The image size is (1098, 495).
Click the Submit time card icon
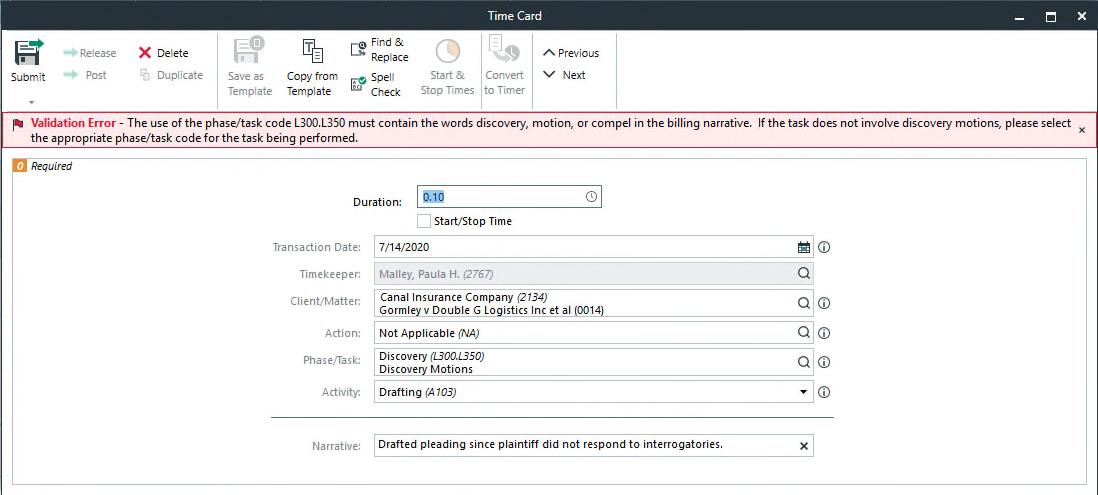pos(29,53)
